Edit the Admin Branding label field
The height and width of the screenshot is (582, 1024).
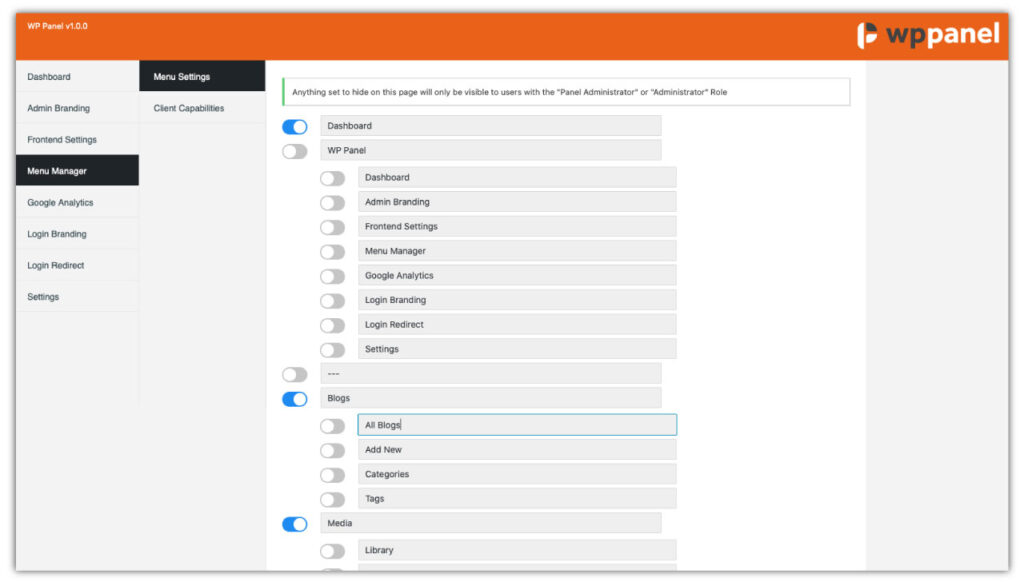pyautogui.click(x=517, y=202)
